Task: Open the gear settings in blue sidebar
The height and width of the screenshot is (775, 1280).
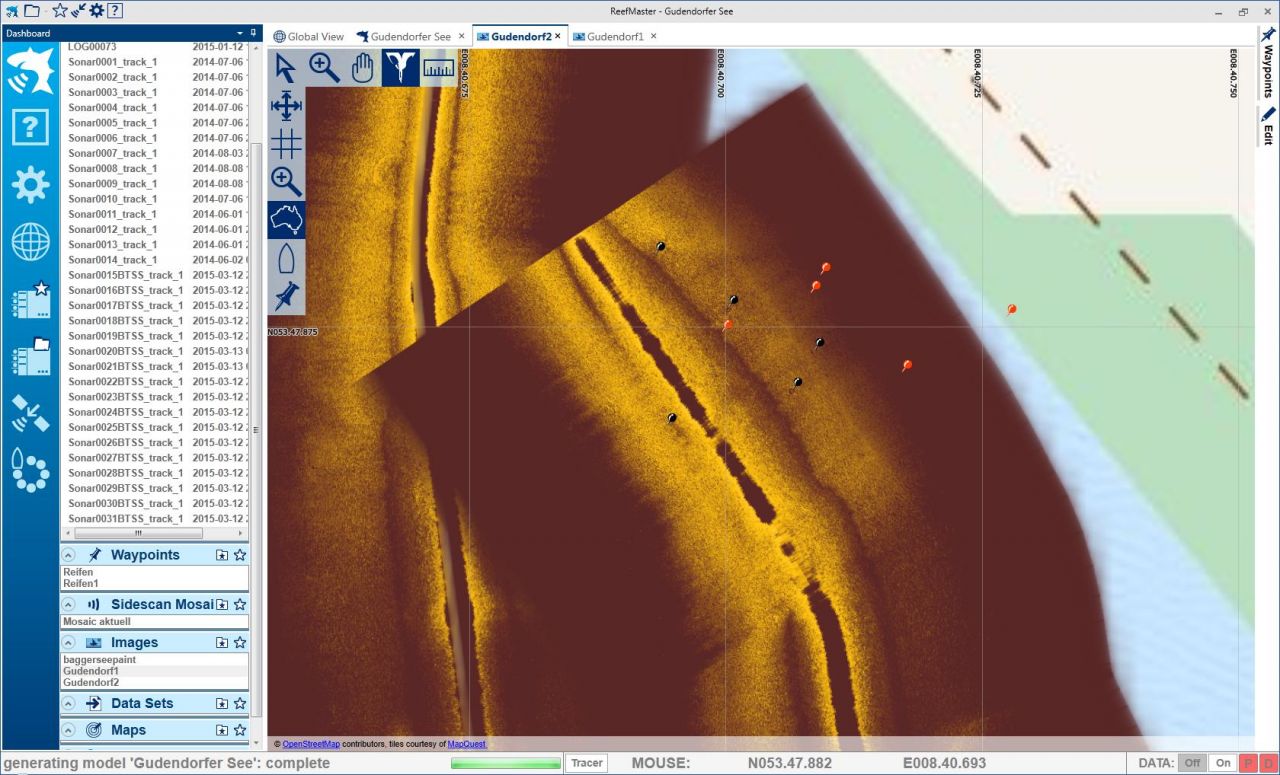Action: [30, 185]
